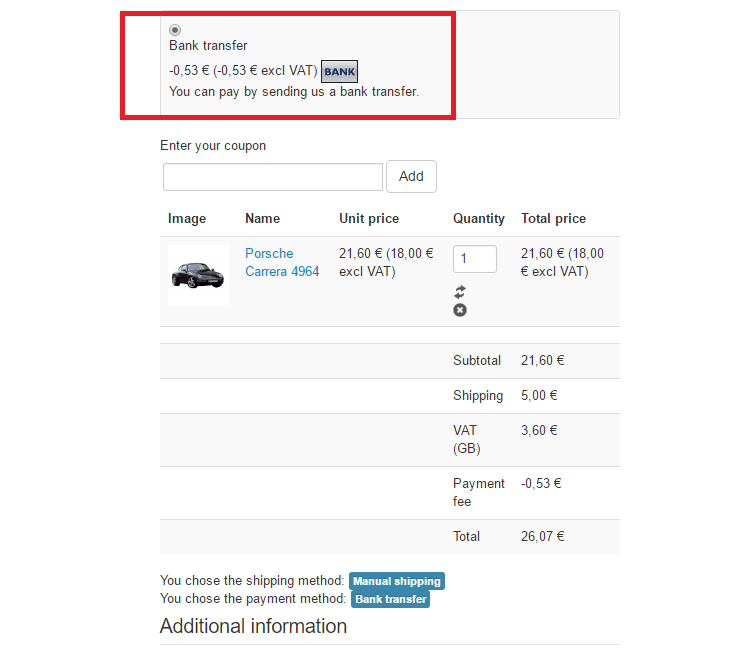
Task: Open the Porsche Carrera product thumbnail
Action: [x=198, y=275]
